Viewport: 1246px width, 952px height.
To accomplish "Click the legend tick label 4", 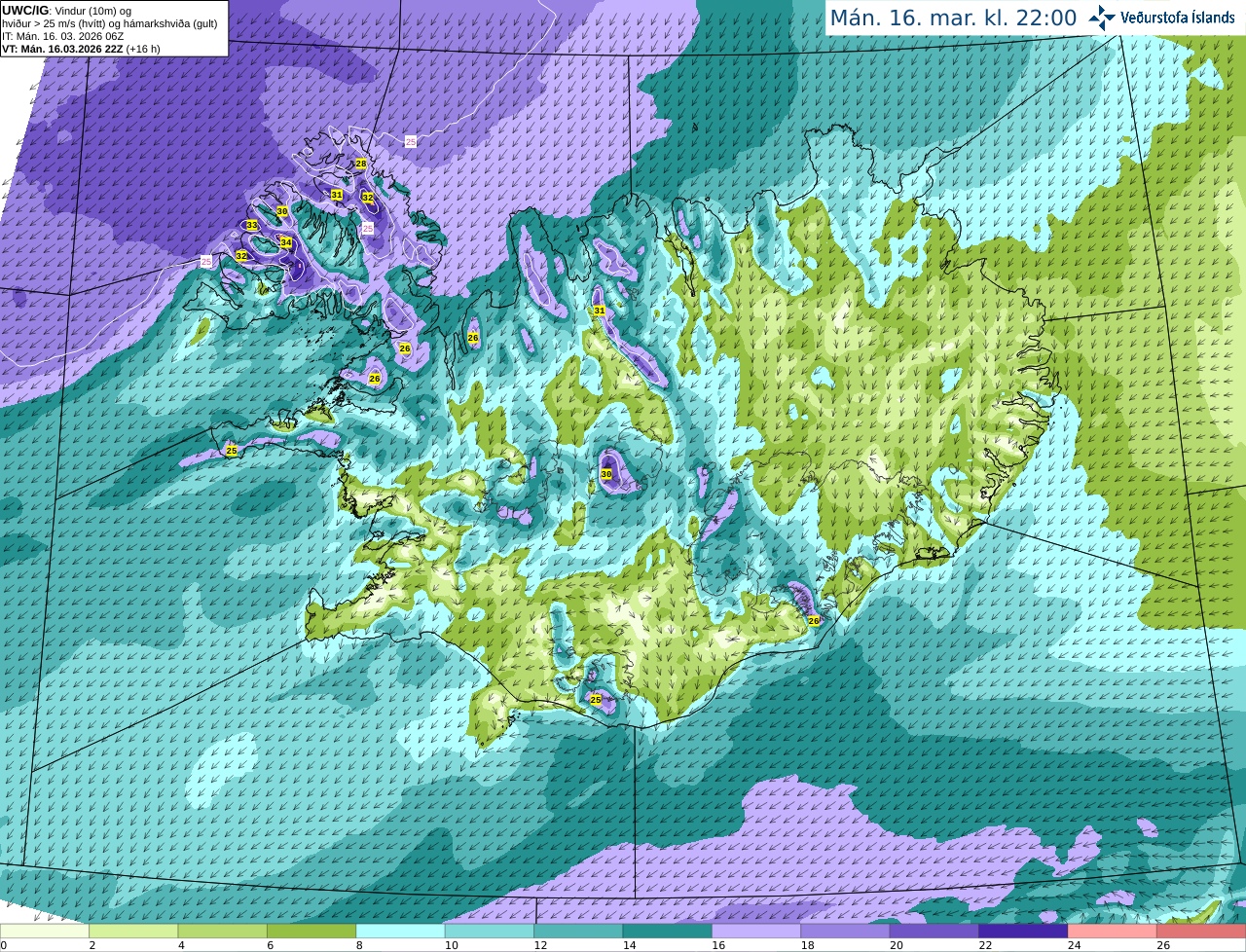I will pos(181,945).
